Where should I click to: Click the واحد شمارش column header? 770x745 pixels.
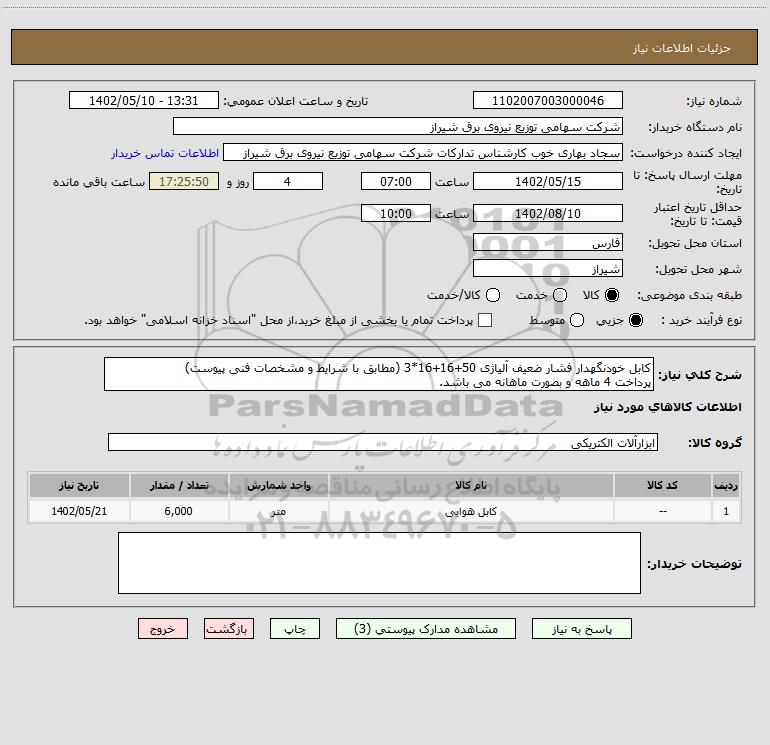pos(278,485)
